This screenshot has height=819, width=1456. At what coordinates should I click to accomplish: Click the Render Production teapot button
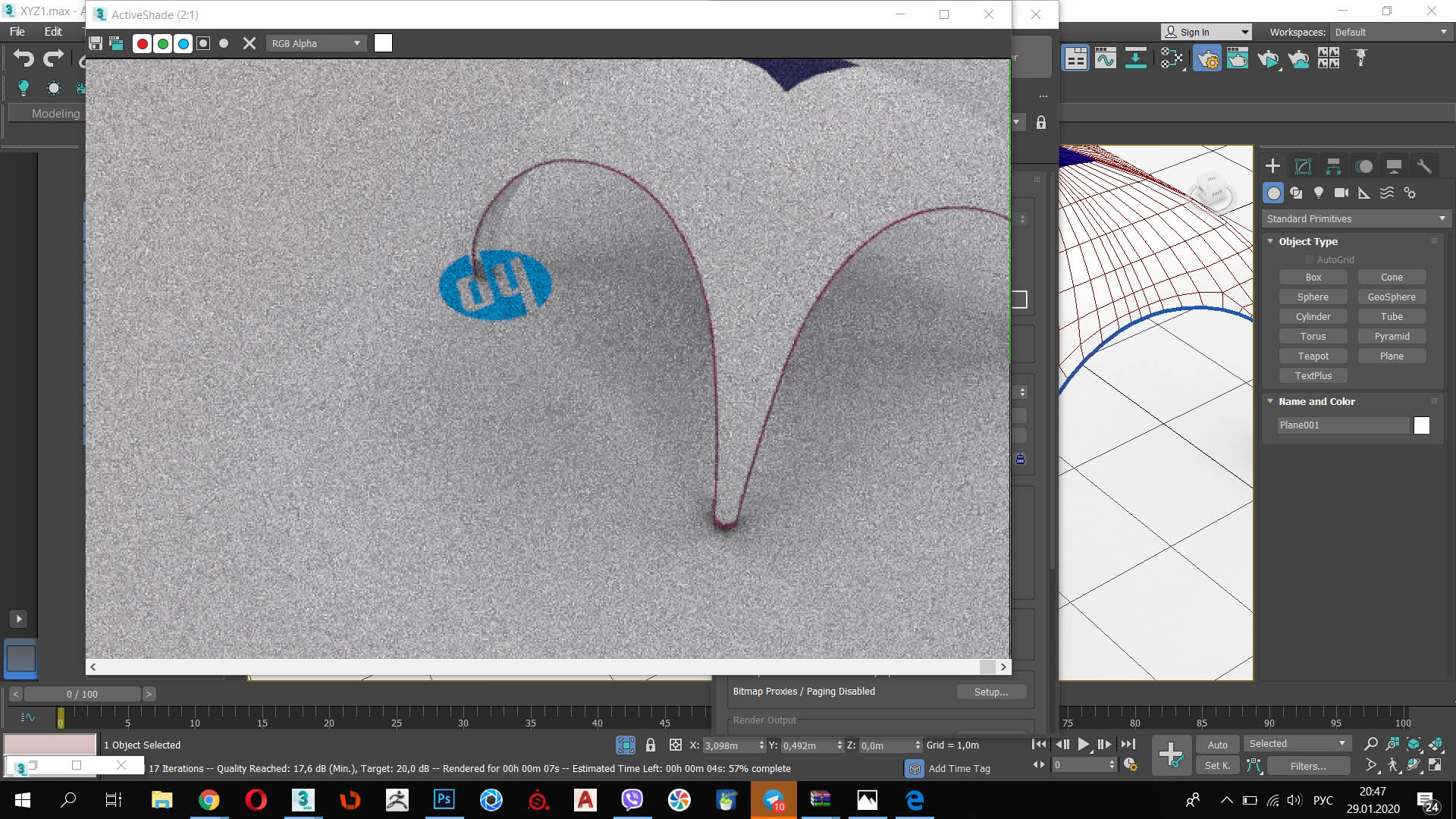(x=1268, y=58)
